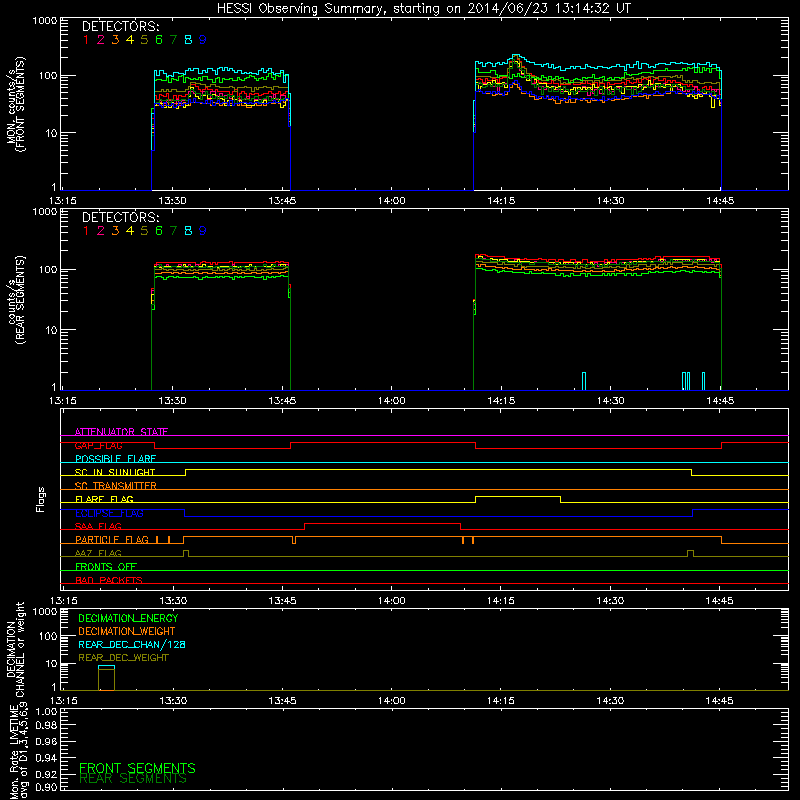This screenshot has width=800, height=800.
Task: Click the olive flag label above FRONTS_OFF
Action: point(98,553)
